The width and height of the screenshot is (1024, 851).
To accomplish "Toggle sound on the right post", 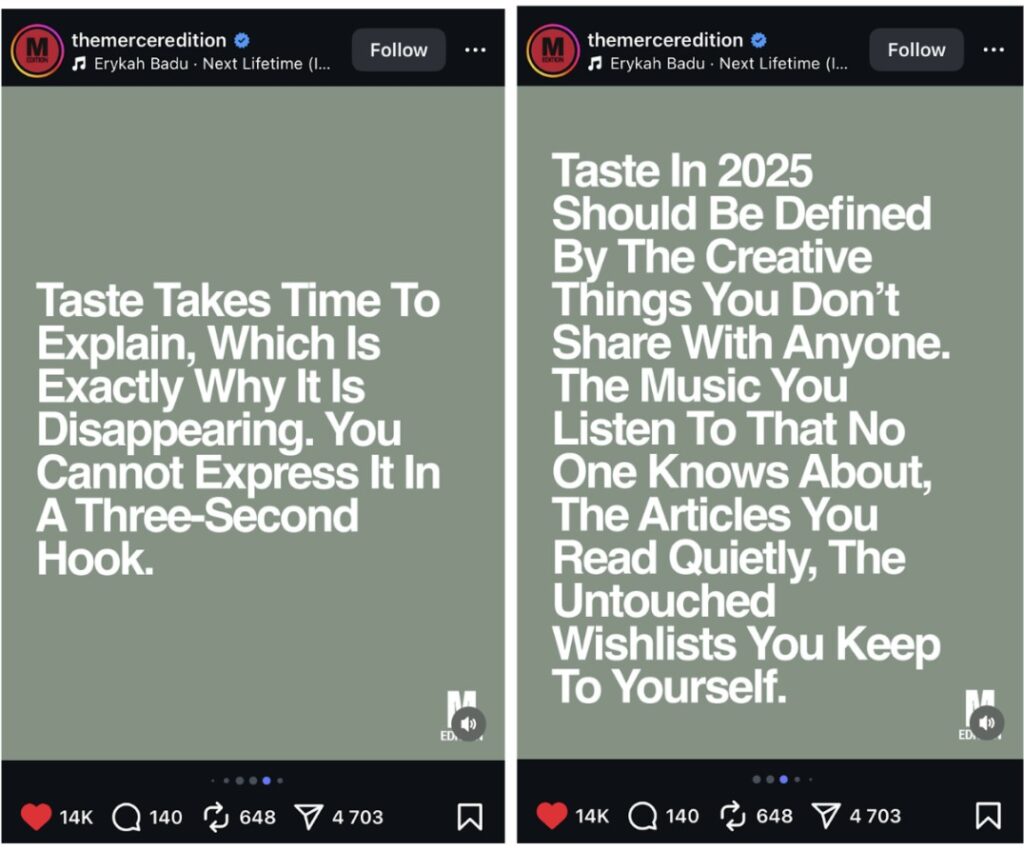I will [986, 723].
